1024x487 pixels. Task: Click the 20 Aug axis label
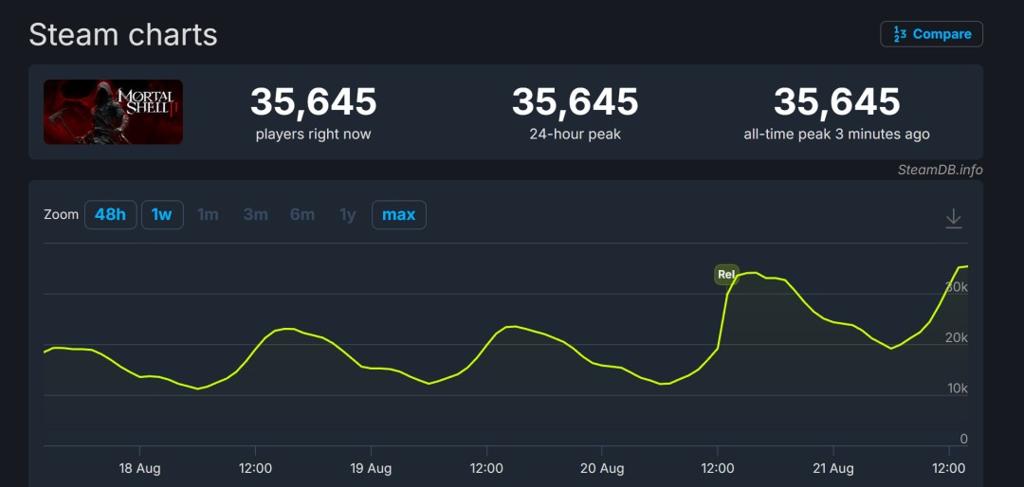coord(601,469)
